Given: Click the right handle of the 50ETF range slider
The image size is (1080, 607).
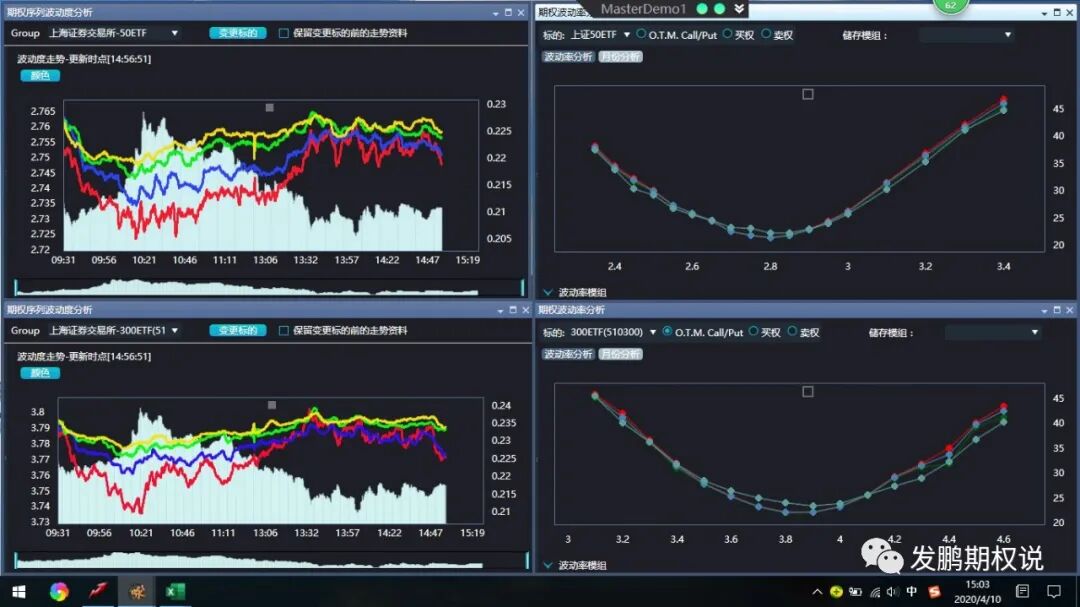Looking at the screenshot, I should coord(523,287).
